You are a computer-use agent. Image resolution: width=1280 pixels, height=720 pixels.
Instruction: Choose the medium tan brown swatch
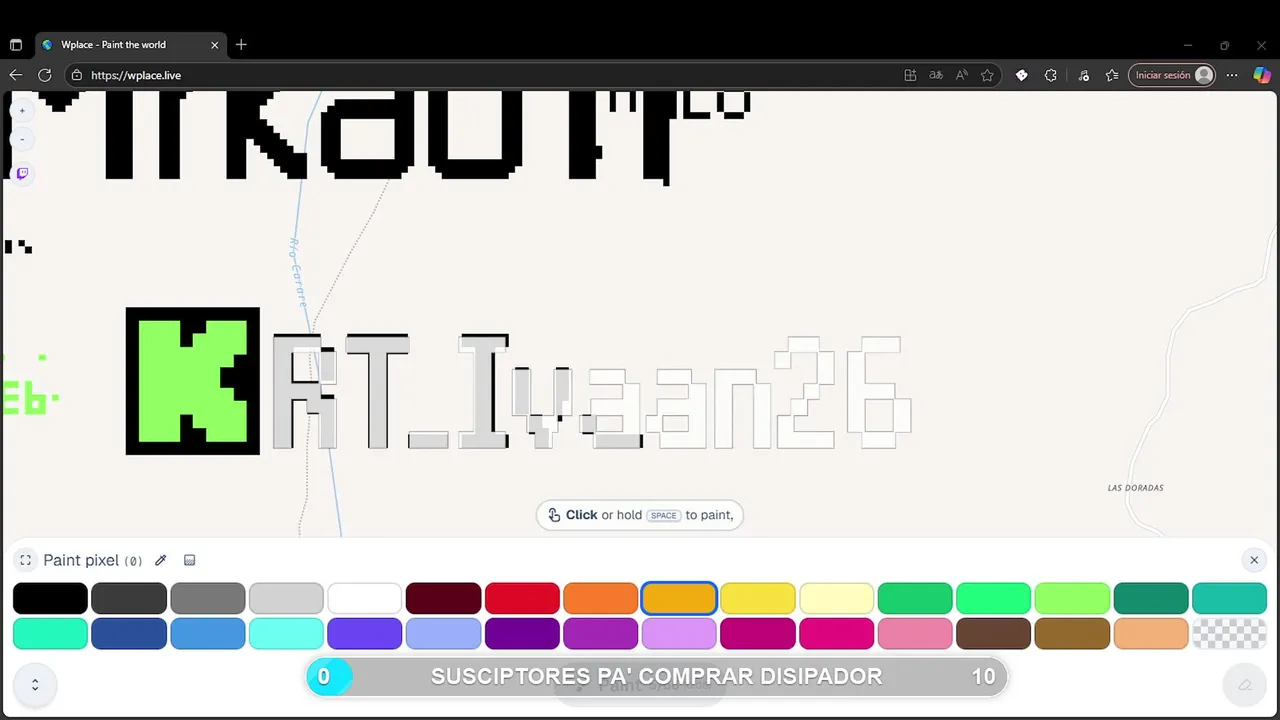1072,634
